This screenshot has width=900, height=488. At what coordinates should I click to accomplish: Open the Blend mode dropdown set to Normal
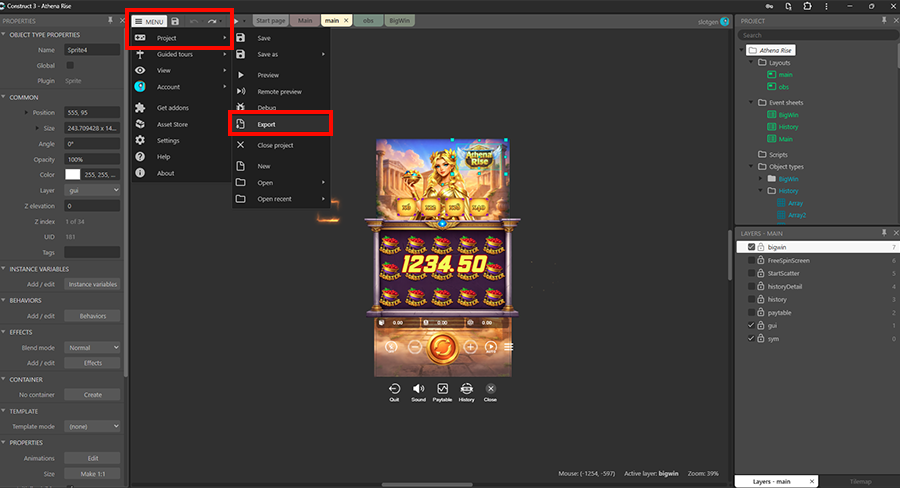pos(92,348)
